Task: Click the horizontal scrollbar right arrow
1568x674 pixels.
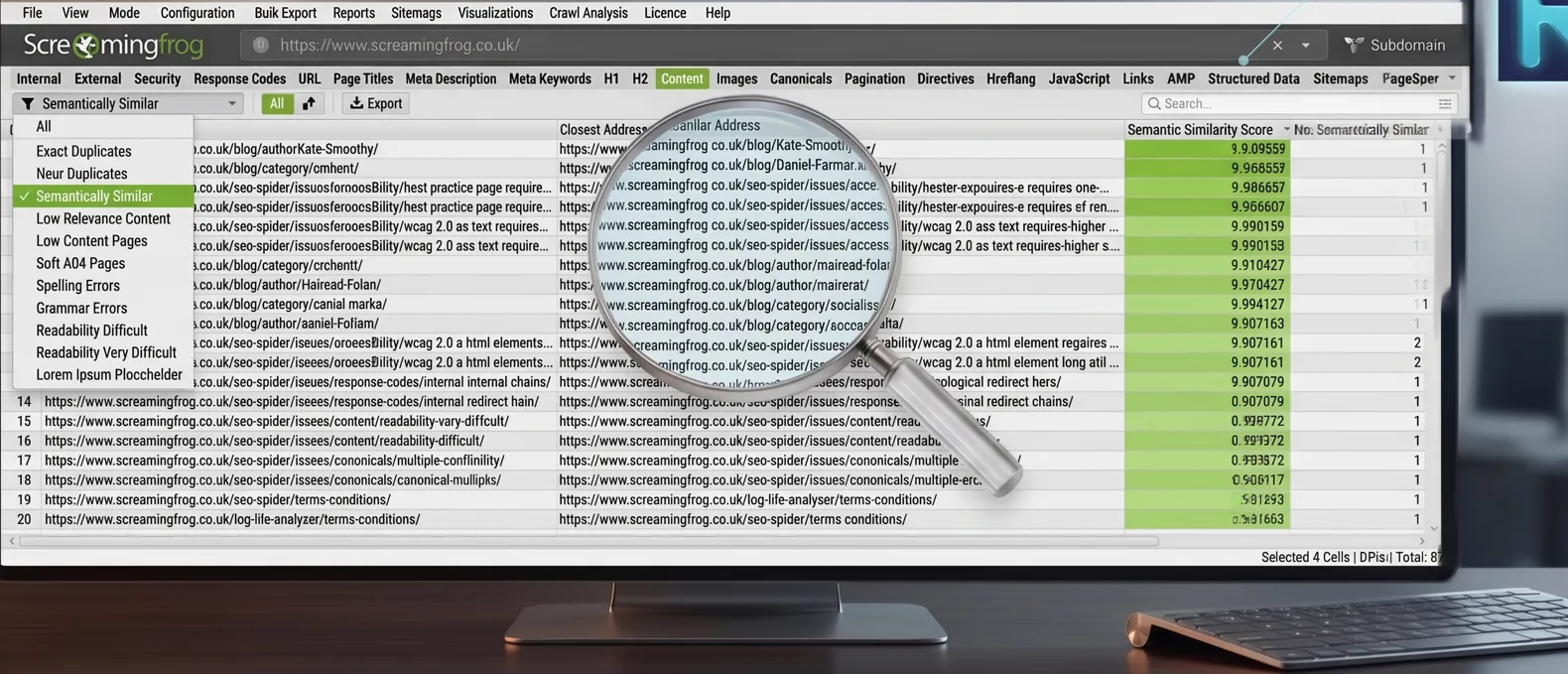Action: (1421, 541)
